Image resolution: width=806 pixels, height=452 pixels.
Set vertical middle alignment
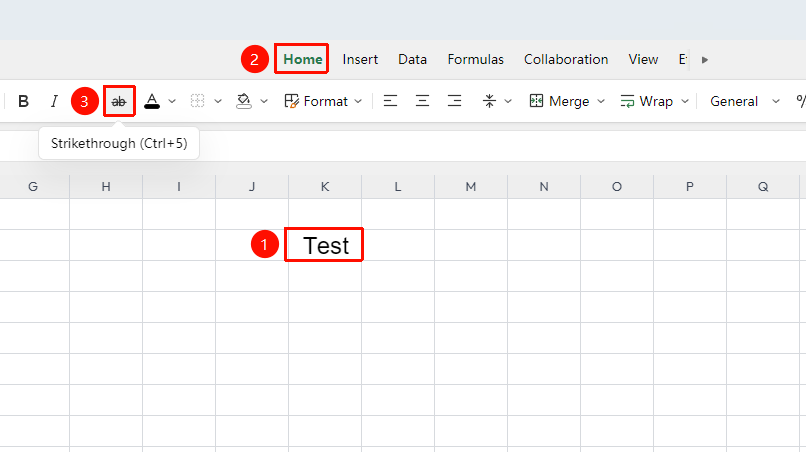(489, 101)
